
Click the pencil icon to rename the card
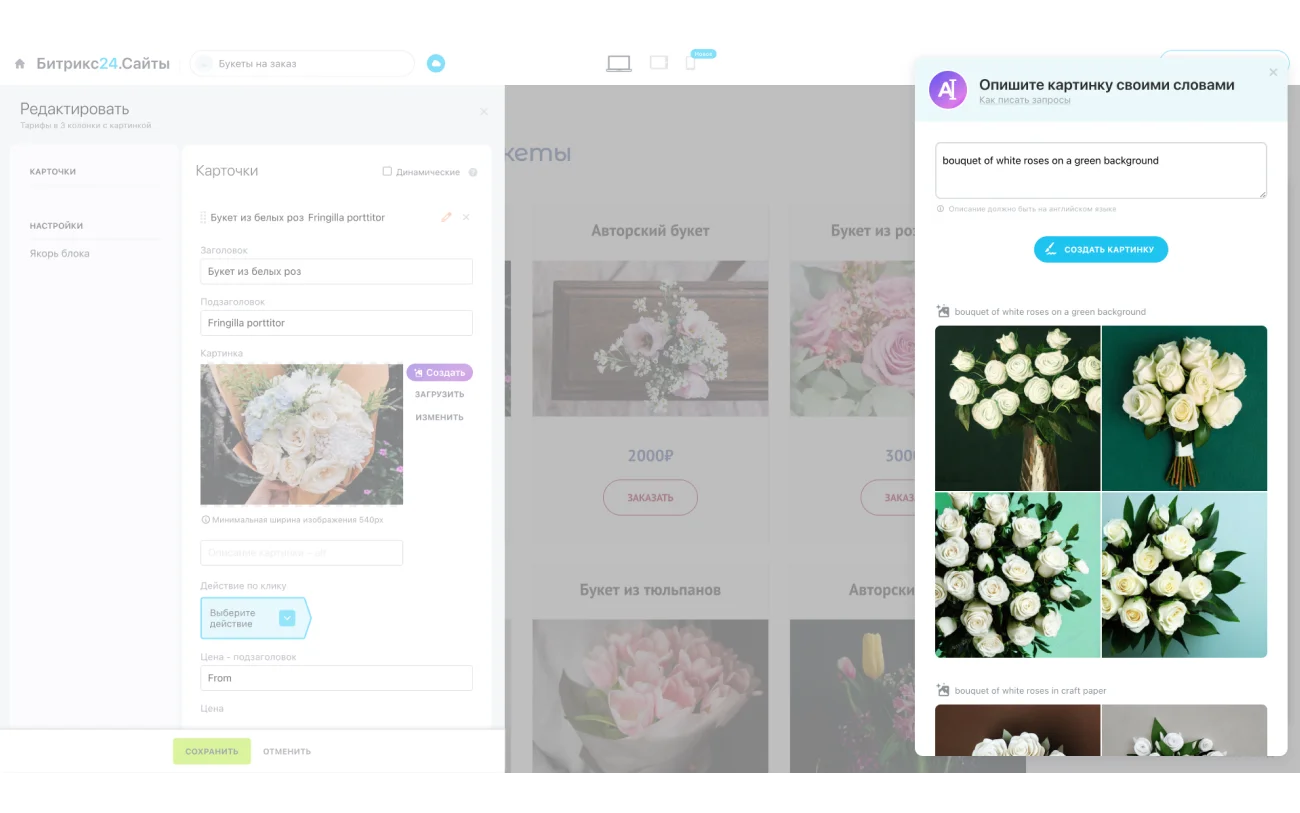(x=446, y=217)
